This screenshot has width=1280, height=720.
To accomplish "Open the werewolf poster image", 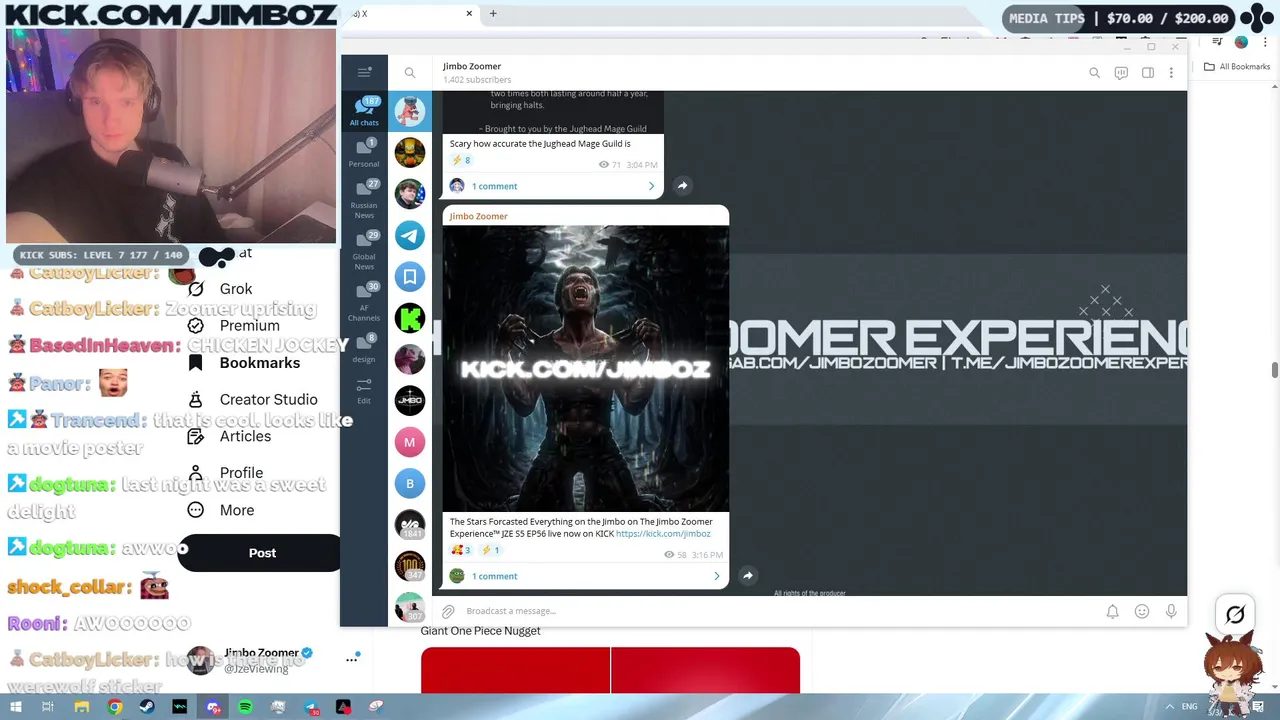I will (586, 368).
